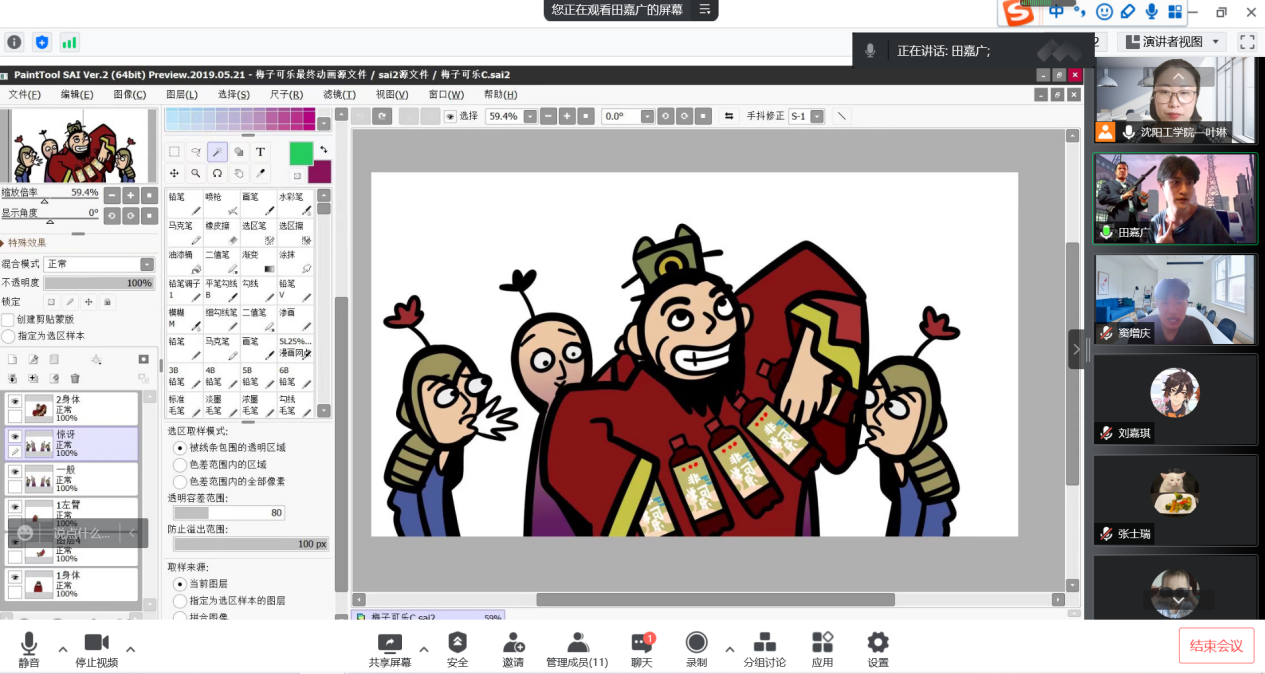Select 指定为选区样本的图层 radio option
This screenshot has width=1265, height=674.
coord(180,600)
